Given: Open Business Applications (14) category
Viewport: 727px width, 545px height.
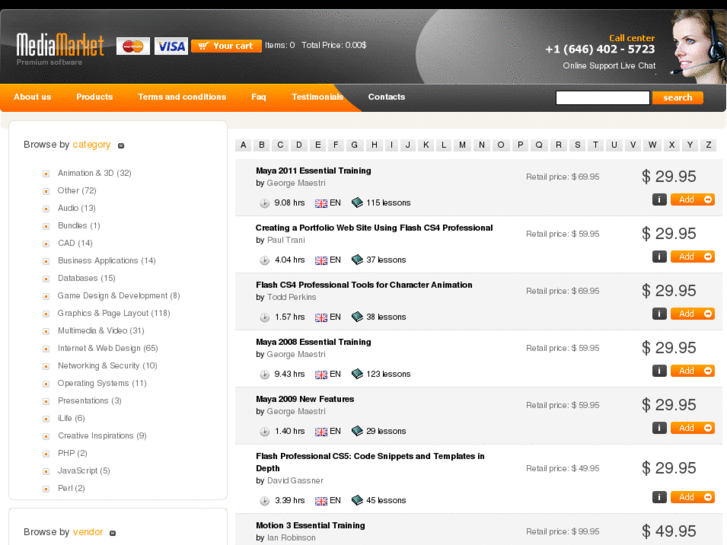Looking at the screenshot, I should [x=107, y=261].
